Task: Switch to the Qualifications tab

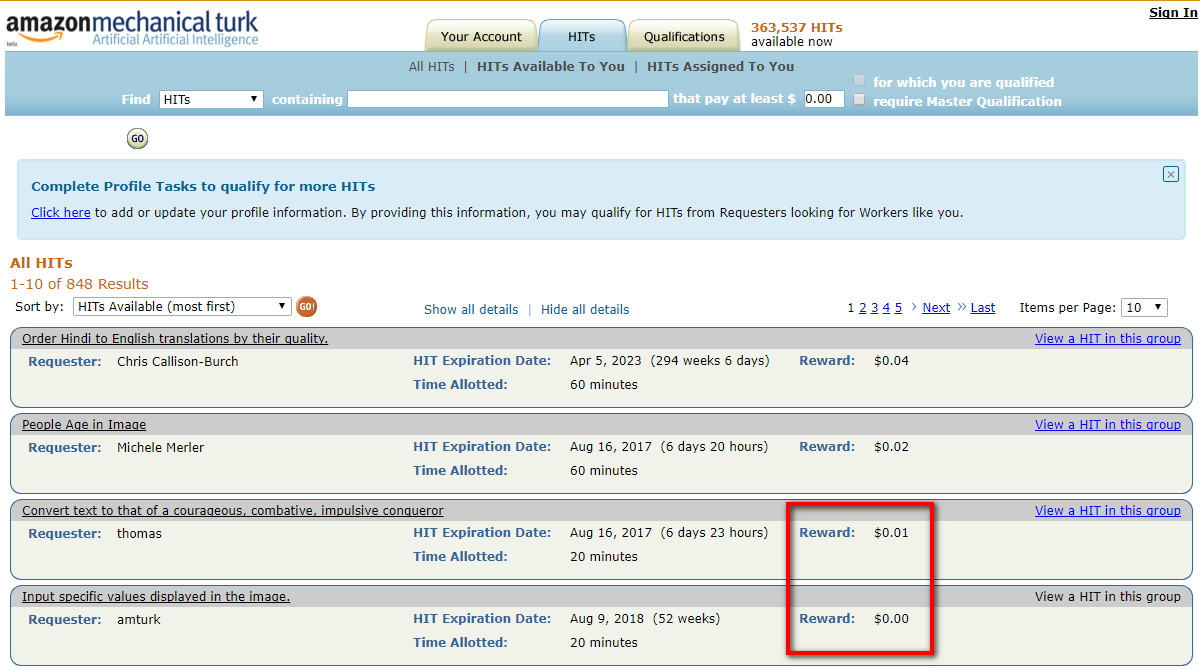Action: click(684, 36)
